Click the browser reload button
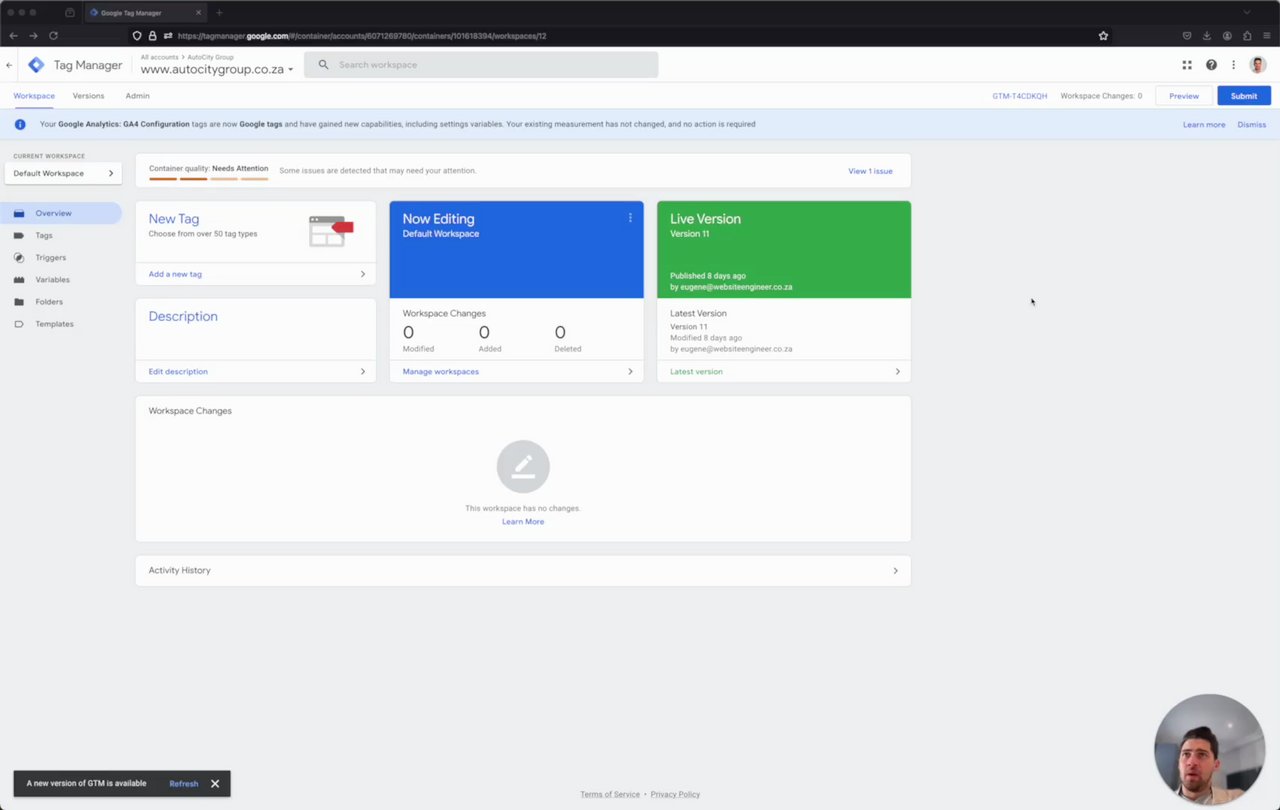 coord(53,36)
